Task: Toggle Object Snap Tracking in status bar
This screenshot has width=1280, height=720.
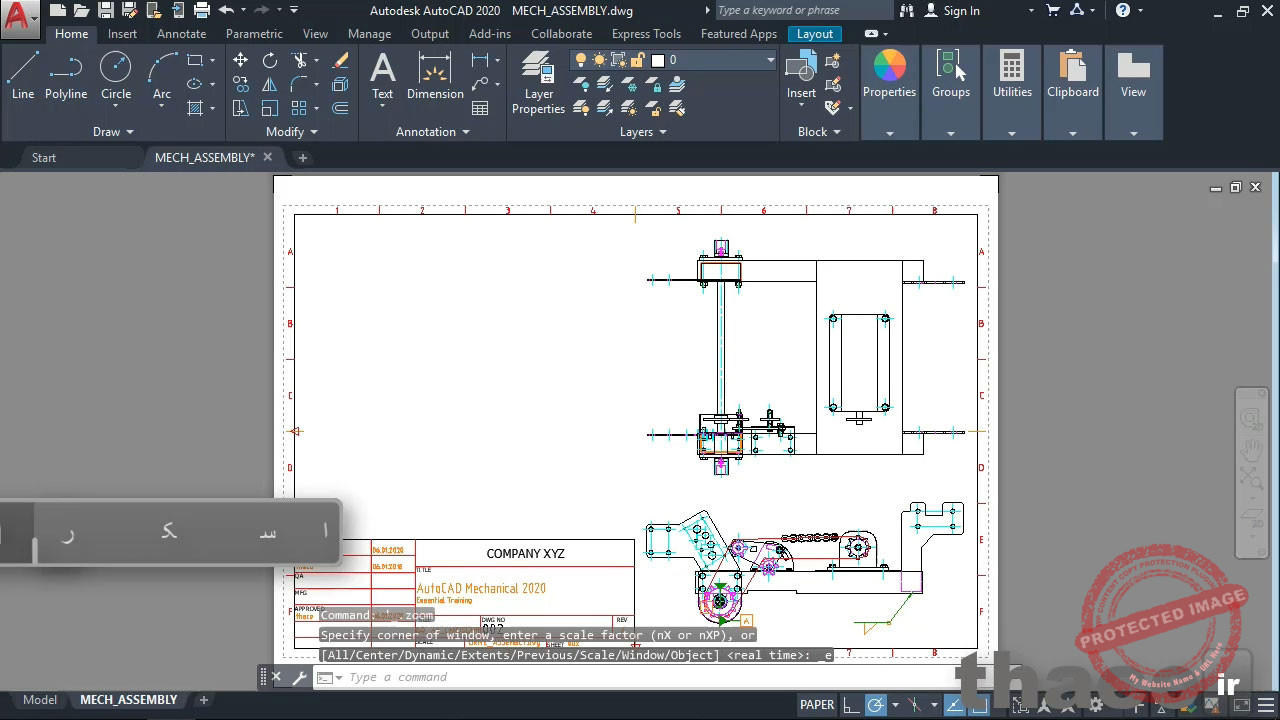Action: pos(954,705)
